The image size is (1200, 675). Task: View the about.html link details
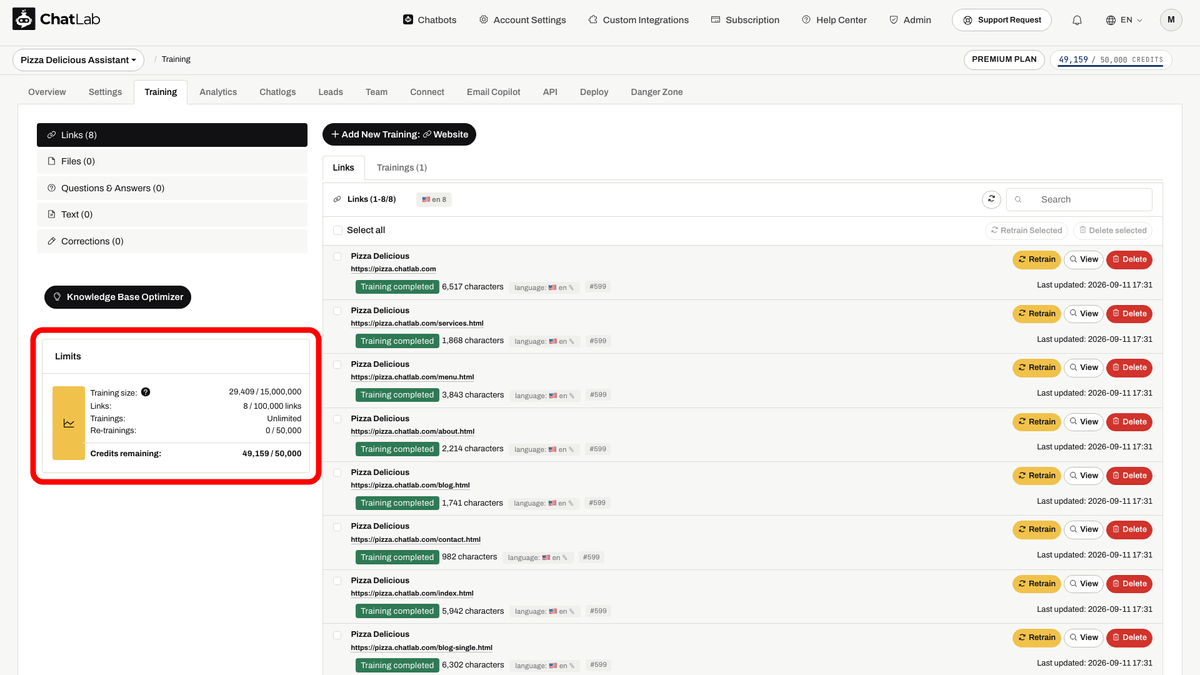[1083, 422]
